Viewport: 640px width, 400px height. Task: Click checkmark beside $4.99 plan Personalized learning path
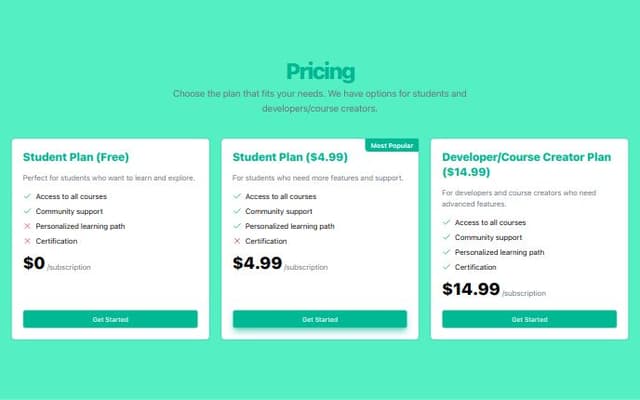(x=237, y=226)
